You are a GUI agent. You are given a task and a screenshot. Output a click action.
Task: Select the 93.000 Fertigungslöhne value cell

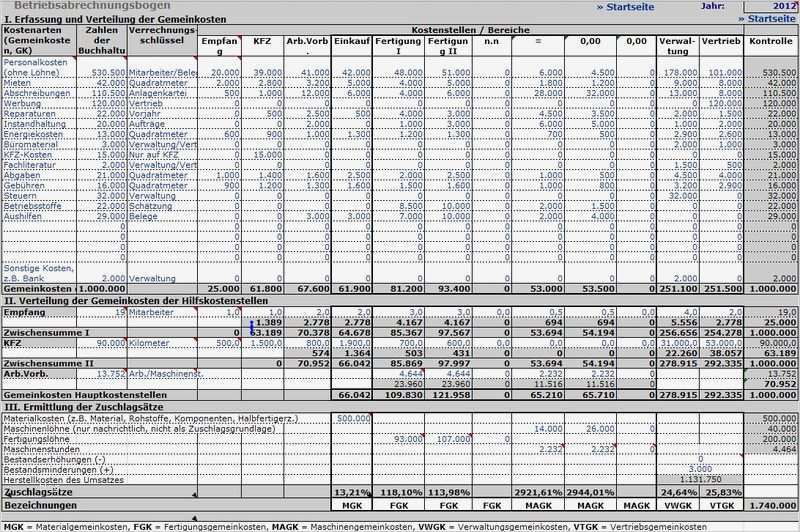click(x=398, y=439)
